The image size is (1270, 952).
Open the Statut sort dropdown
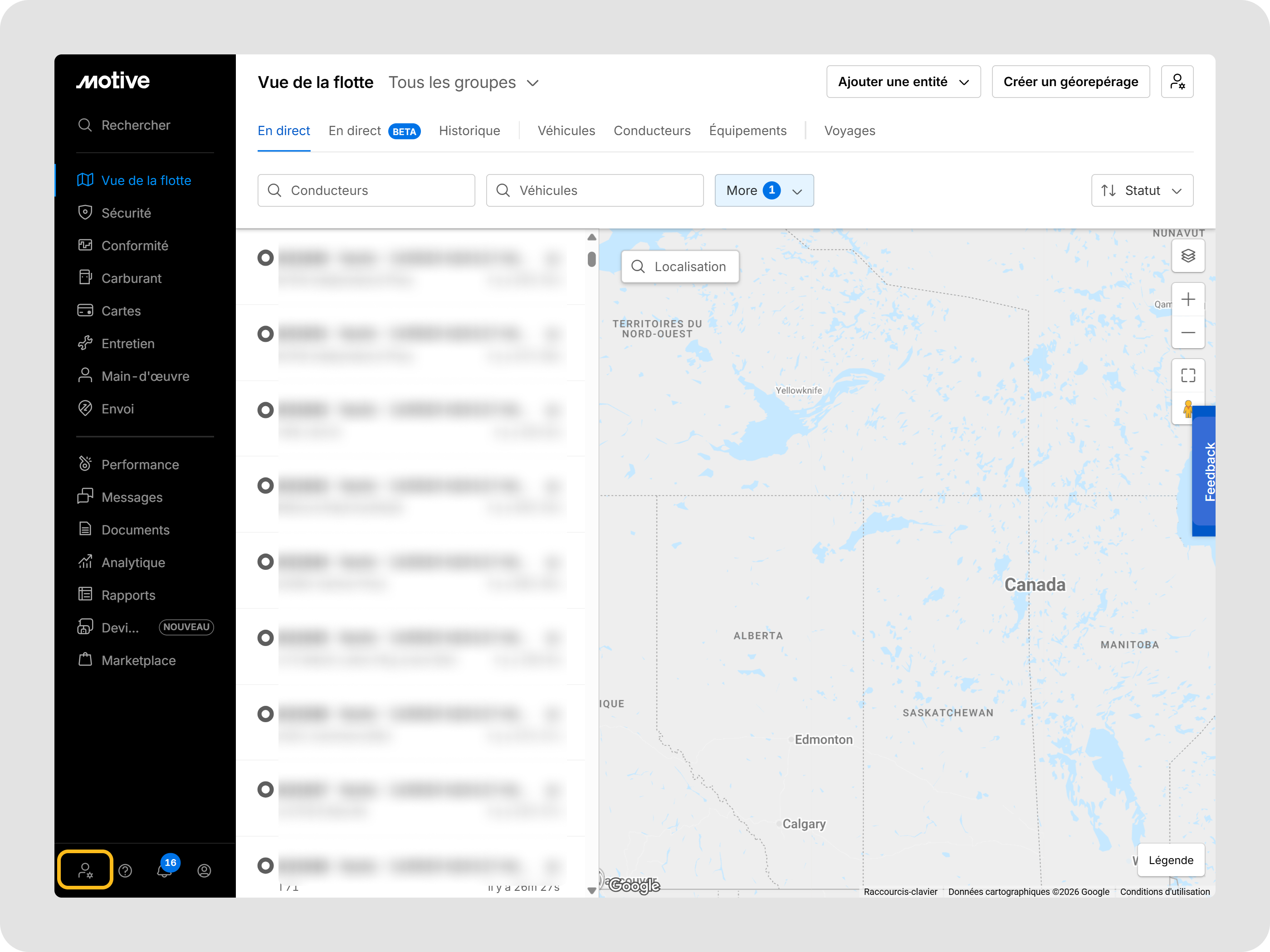click(1141, 190)
